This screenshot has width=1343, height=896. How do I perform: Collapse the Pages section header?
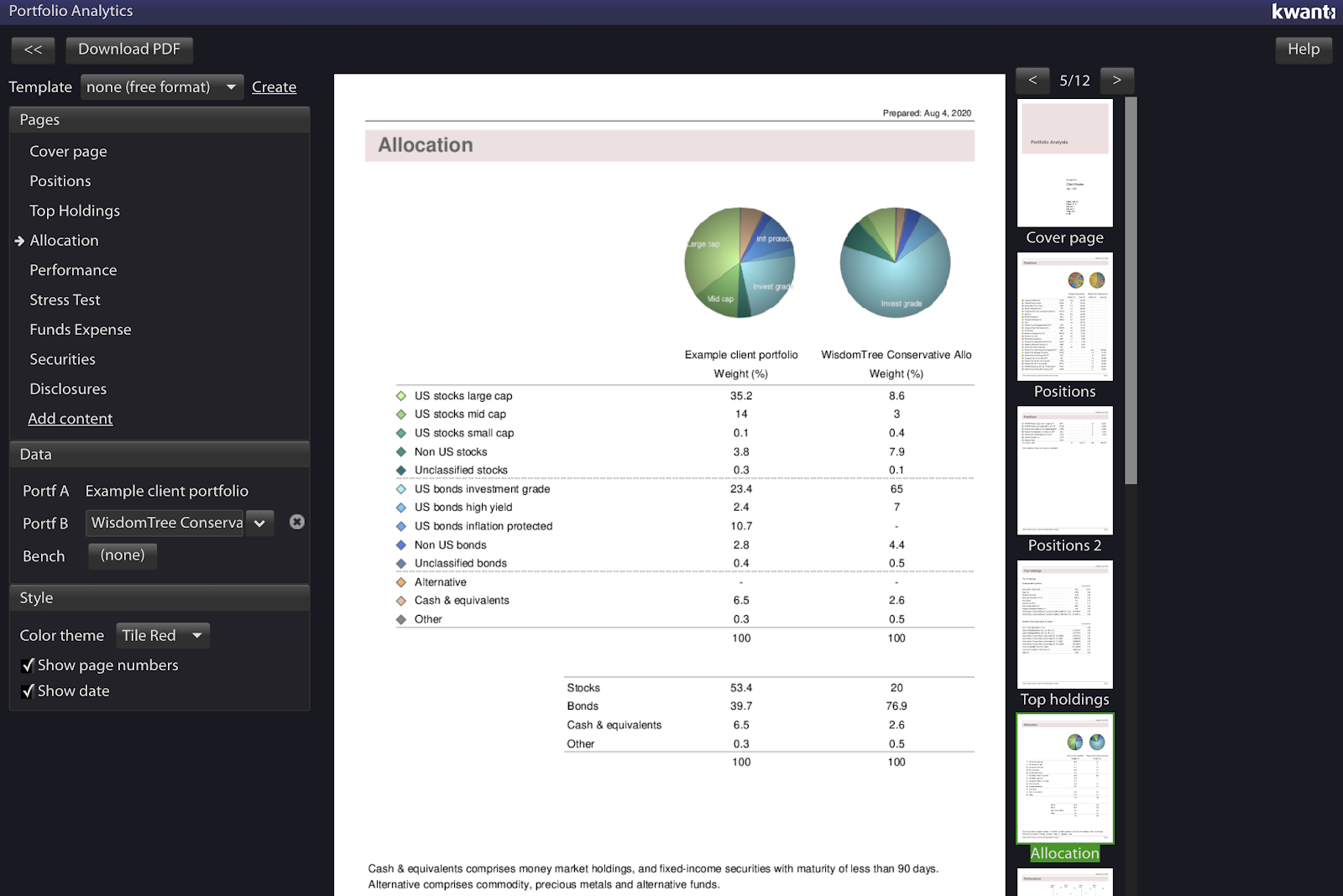tap(159, 120)
